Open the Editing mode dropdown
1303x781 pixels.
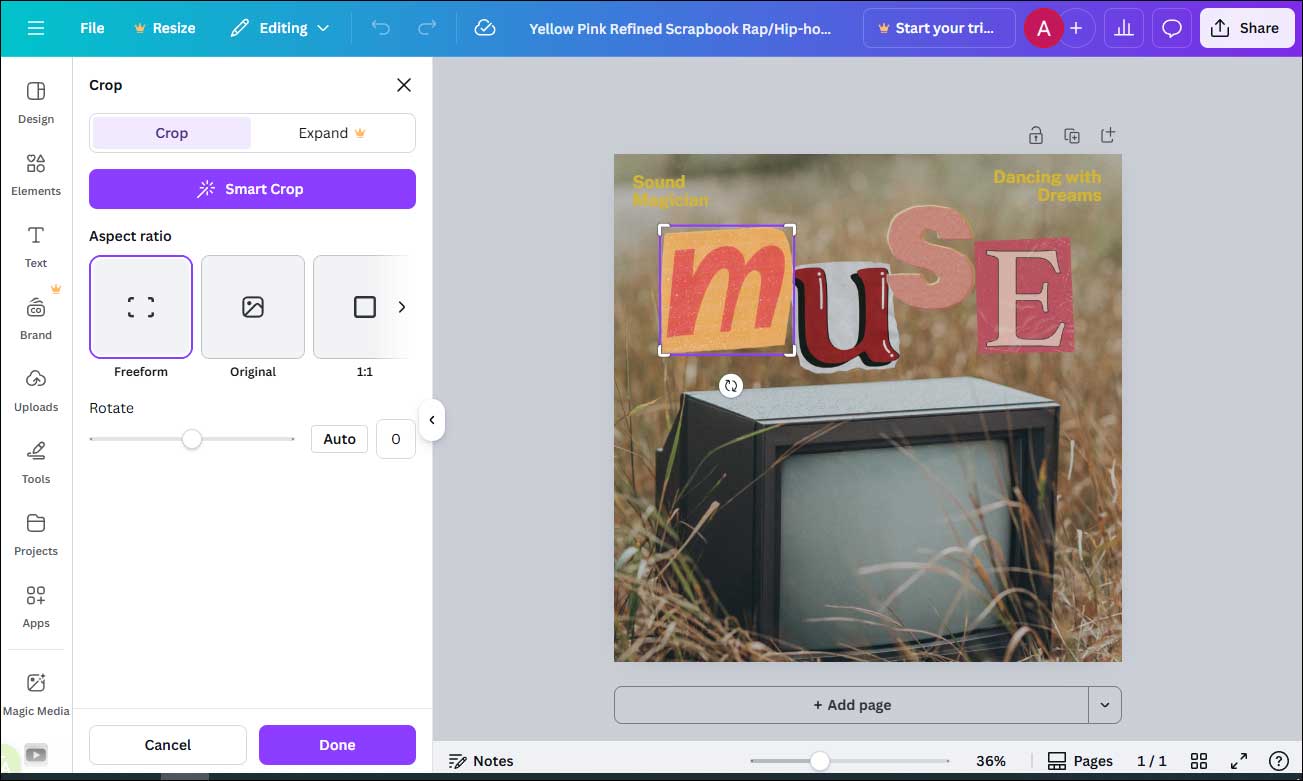click(x=280, y=27)
